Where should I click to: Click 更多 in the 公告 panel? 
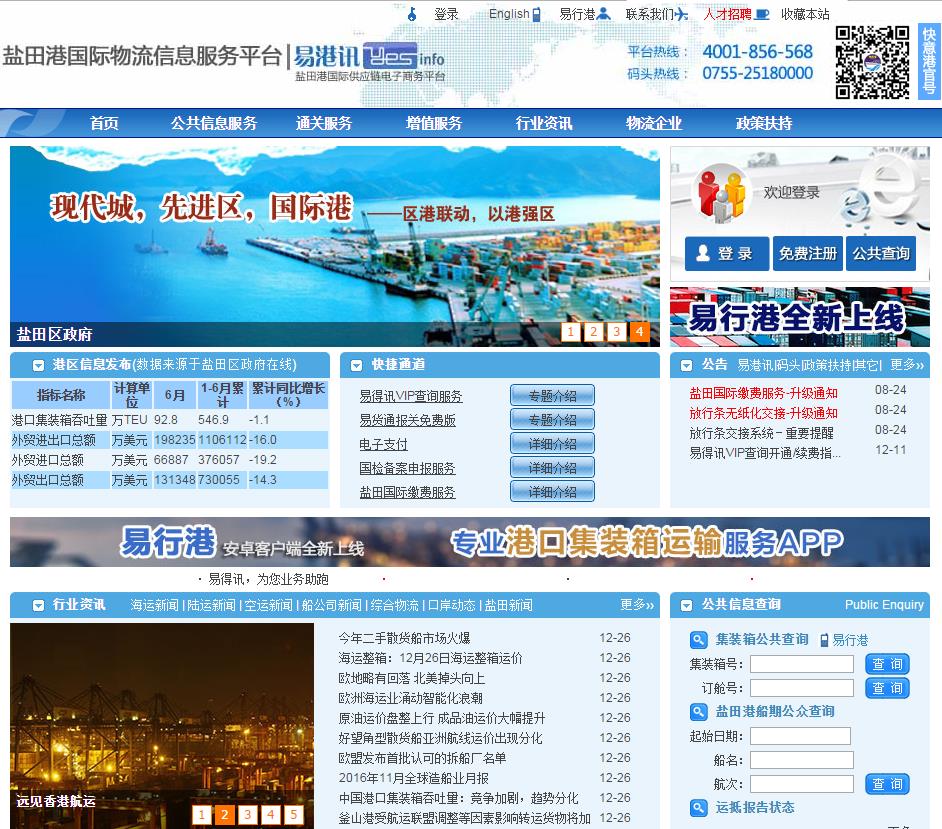click(x=907, y=365)
